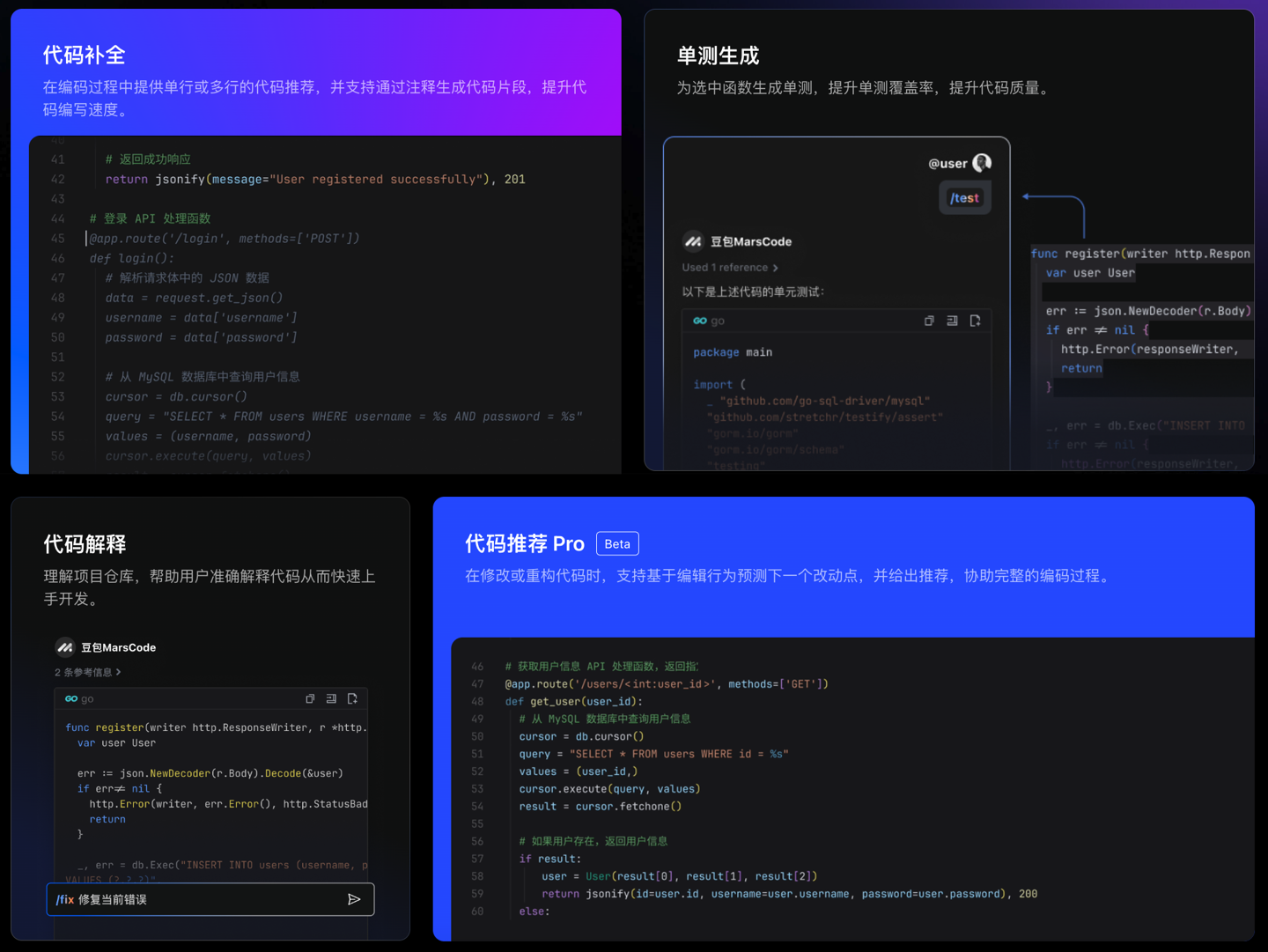This screenshot has width=1268, height=952.
Task: Click line number 45 in the 代码补全 editor
Action: click(57, 238)
